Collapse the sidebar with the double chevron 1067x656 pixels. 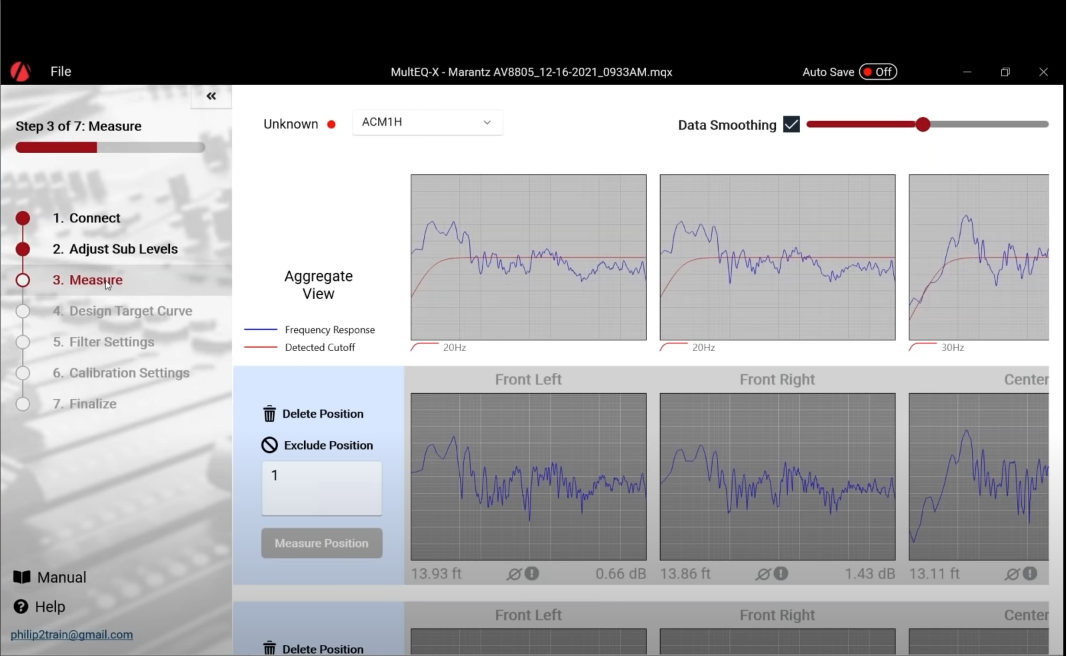211,96
